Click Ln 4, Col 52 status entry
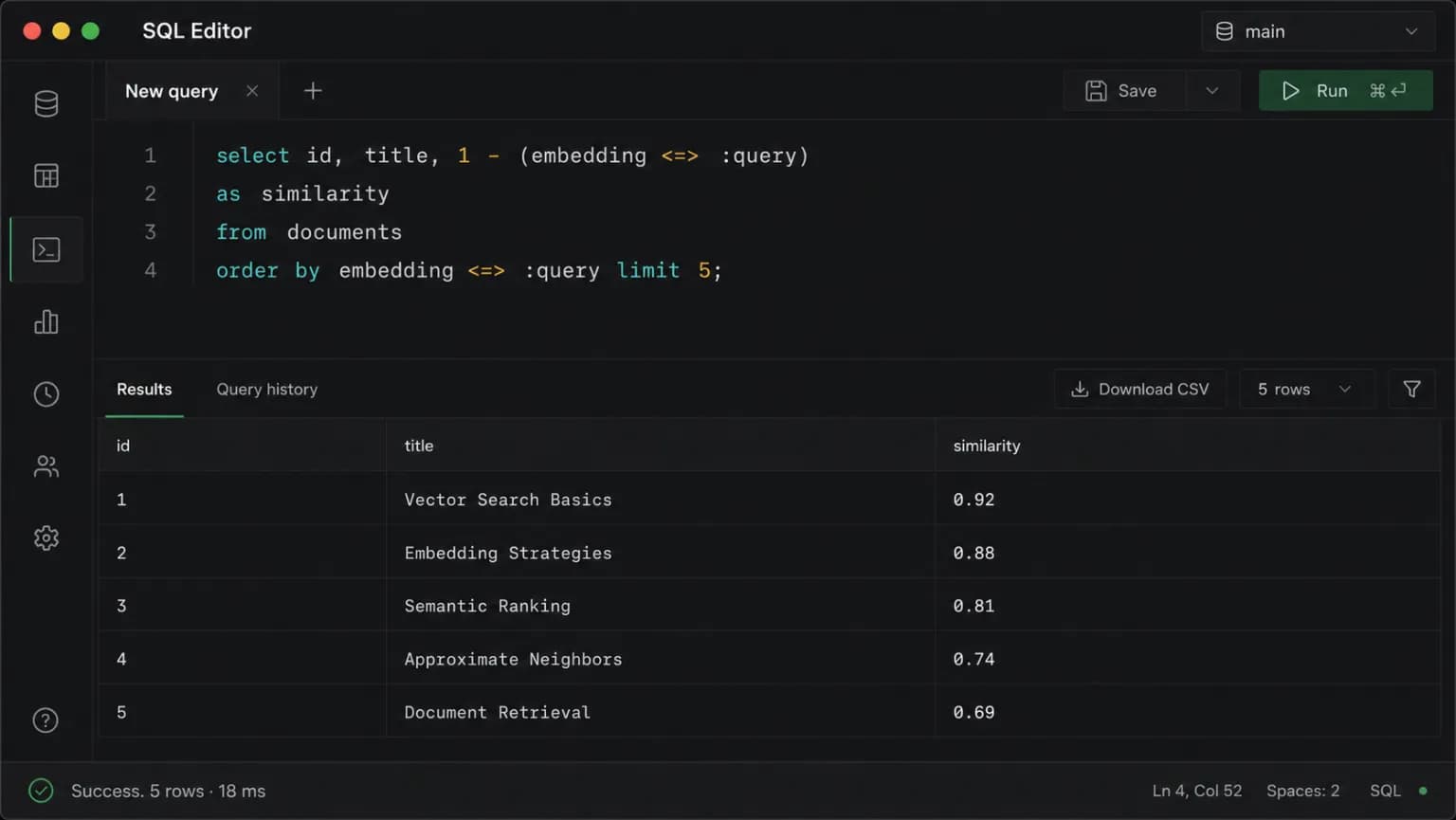 [1197, 791]
